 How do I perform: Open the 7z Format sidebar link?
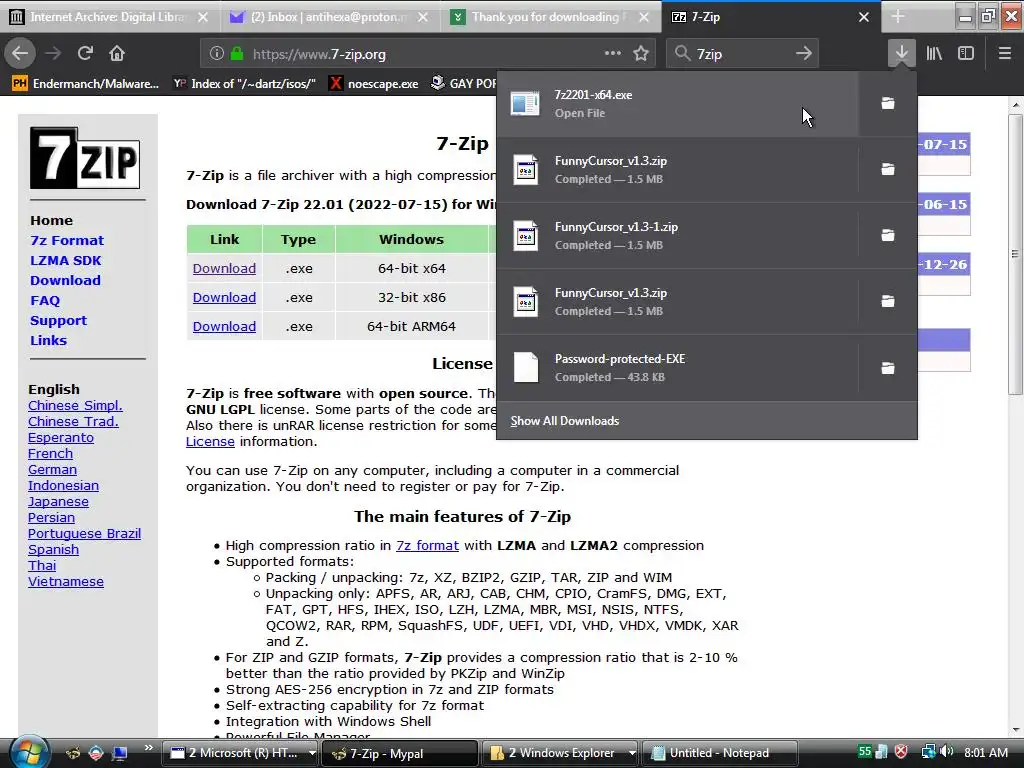tap(67, 240)
